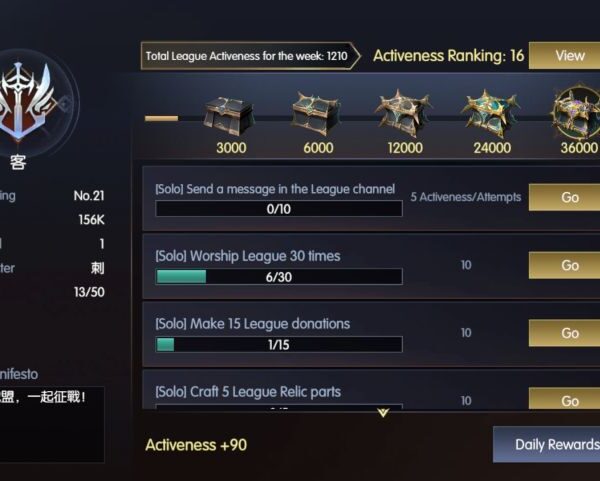Open the 36000 activeness reward chest
This screenshot has height=481, width=600.
576,114
